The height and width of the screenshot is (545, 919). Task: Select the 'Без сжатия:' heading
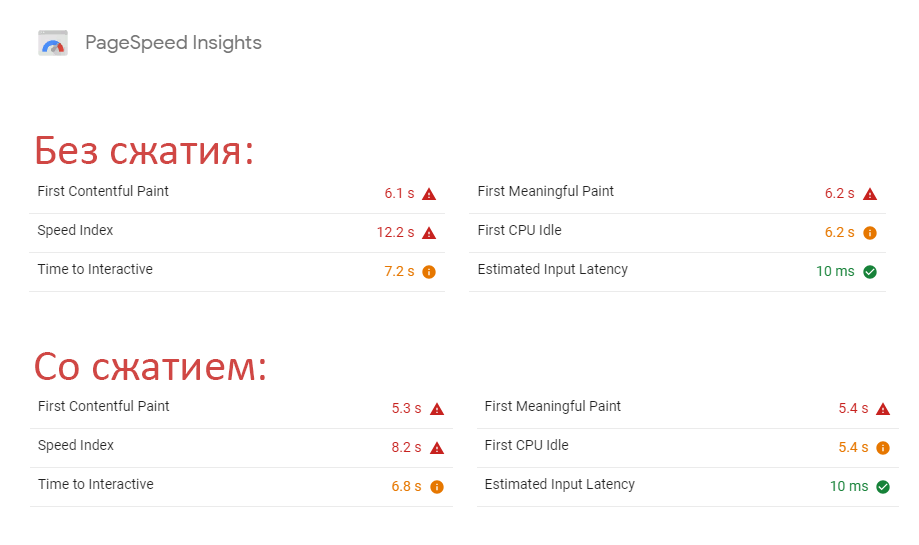[144, 151]
